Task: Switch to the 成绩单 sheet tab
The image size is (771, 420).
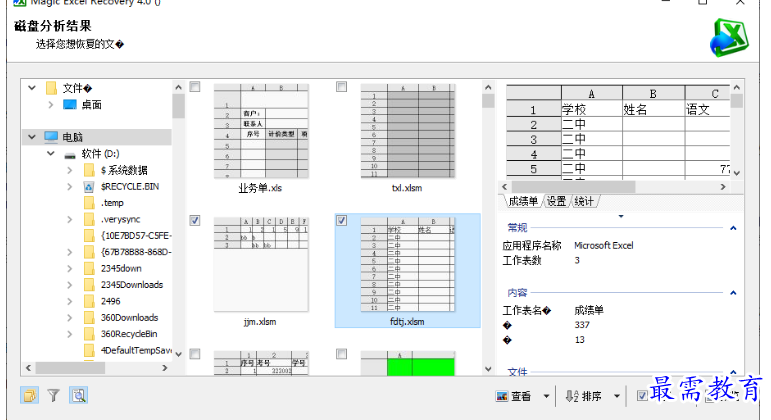Action: click(523, 201)
